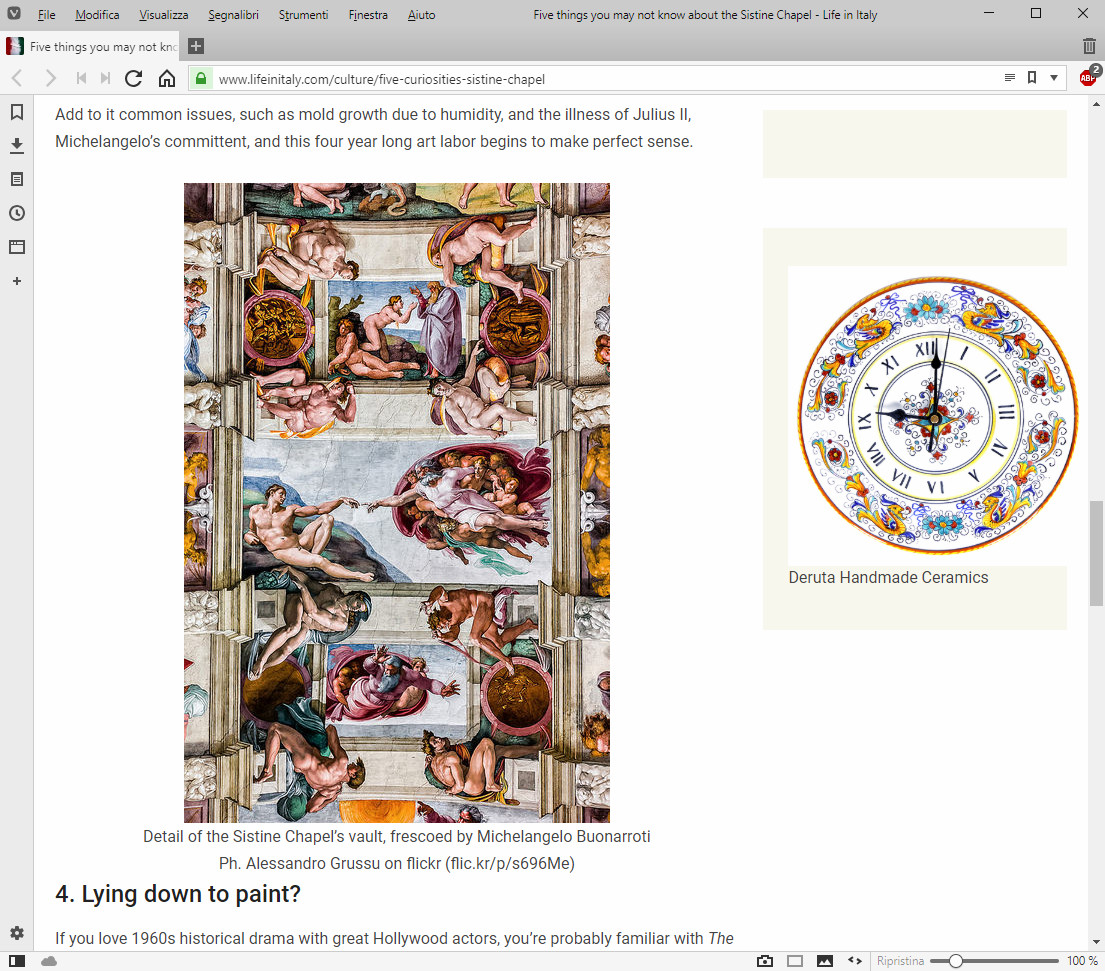
Task: Click the 100 % zoom level text
Action: [1082, 961]
